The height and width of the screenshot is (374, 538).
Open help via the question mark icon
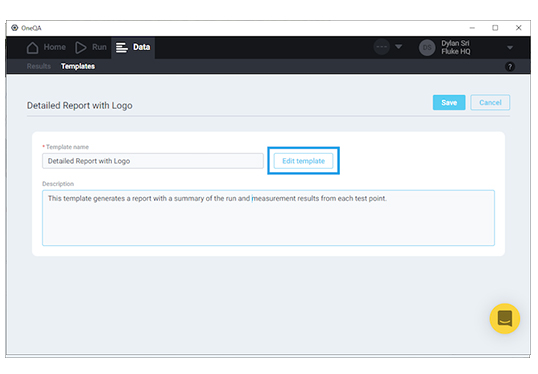point(510,67)
